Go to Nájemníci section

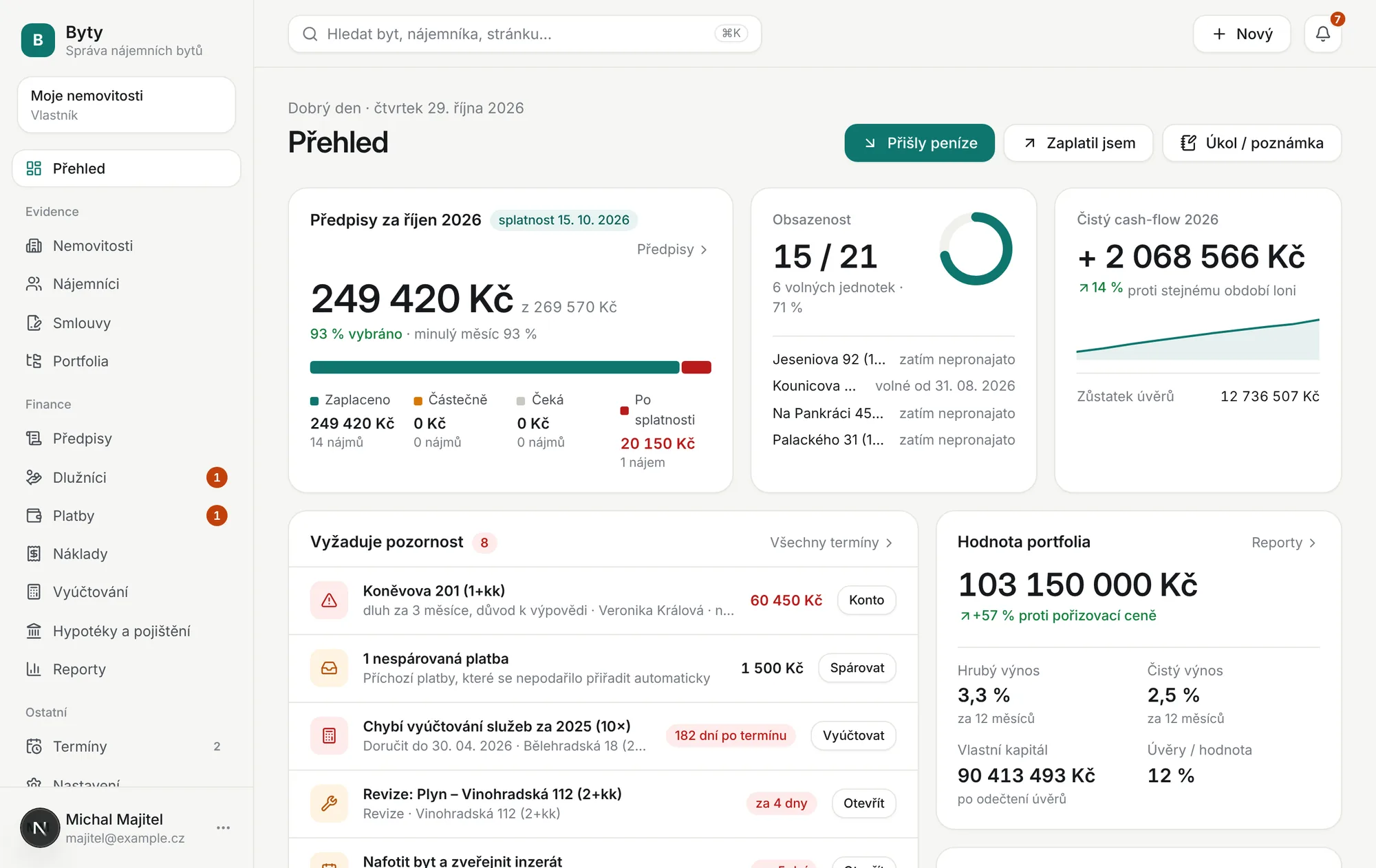coord(126,284)
